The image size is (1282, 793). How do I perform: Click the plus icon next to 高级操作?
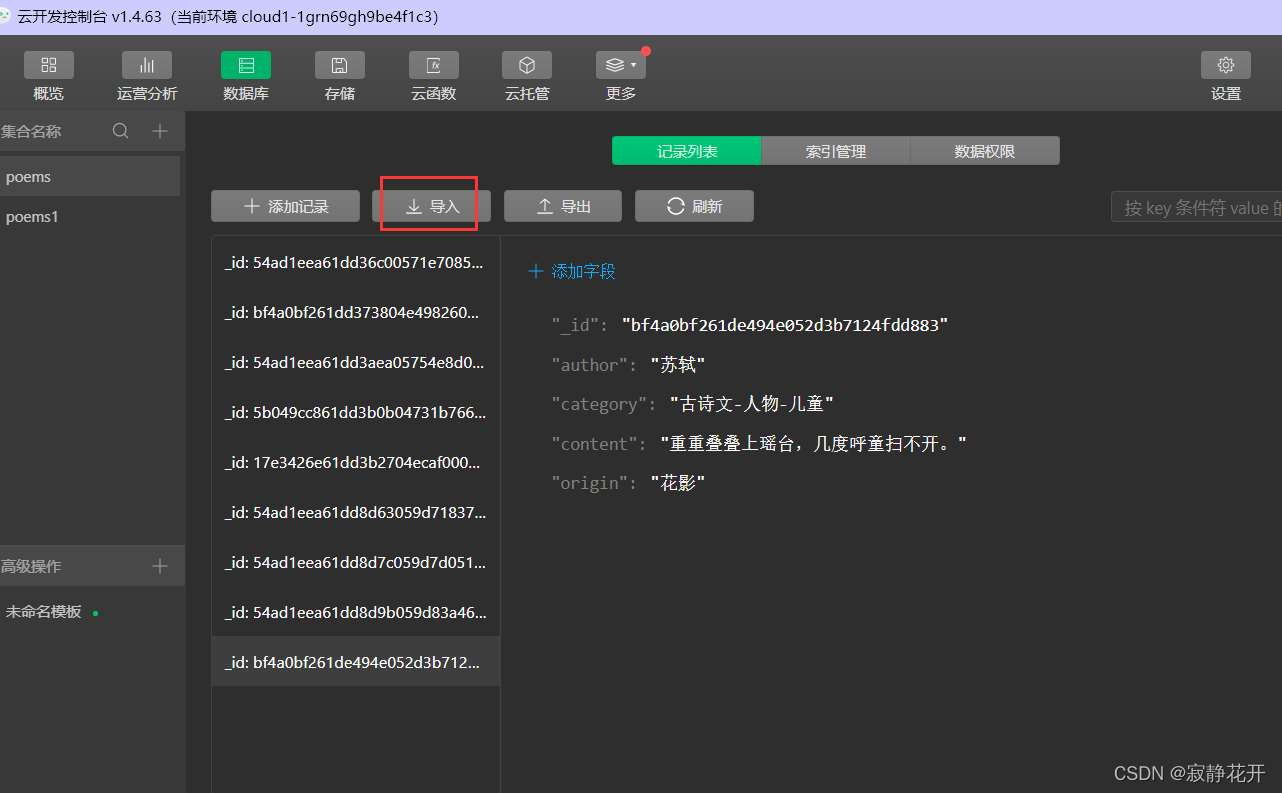(160, 566)
